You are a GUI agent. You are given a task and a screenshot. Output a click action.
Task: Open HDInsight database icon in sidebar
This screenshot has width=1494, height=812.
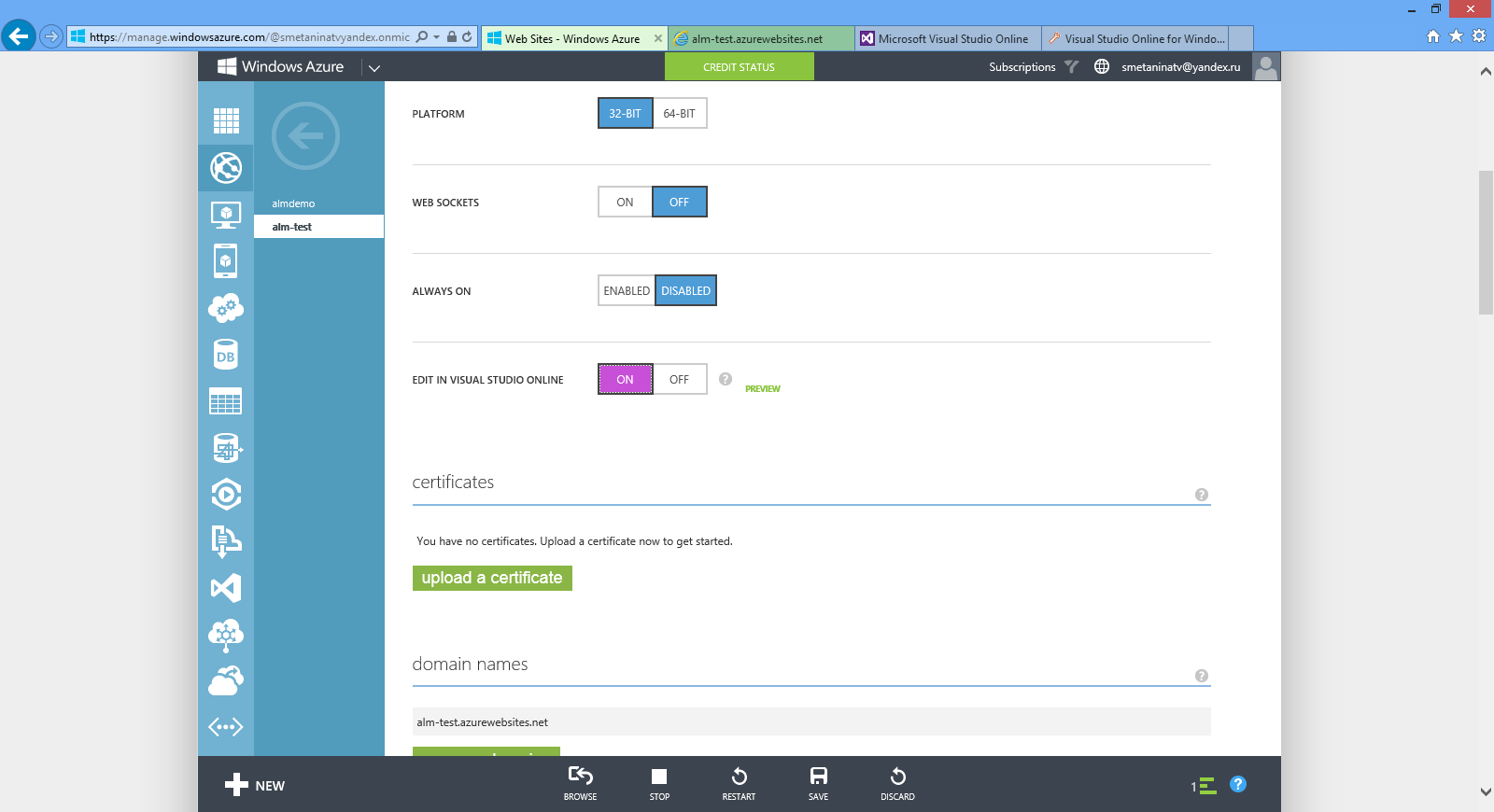[x=226, y=448]
